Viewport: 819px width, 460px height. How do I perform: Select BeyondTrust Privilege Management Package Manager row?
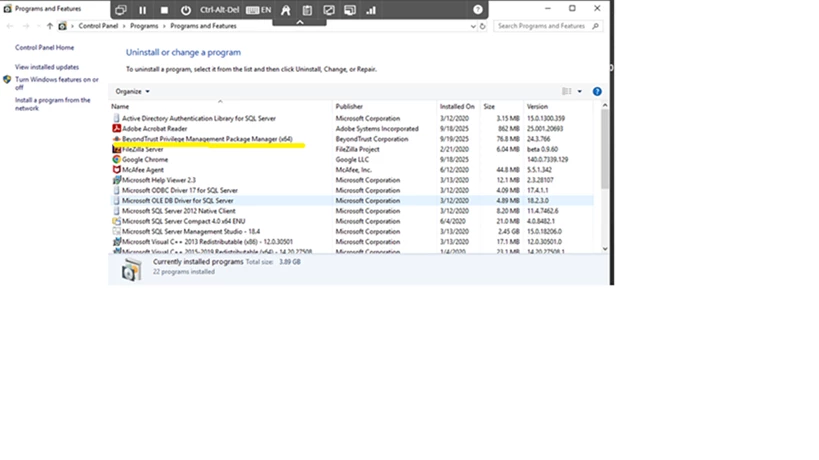pyautogui.click(x=352, y=139)
